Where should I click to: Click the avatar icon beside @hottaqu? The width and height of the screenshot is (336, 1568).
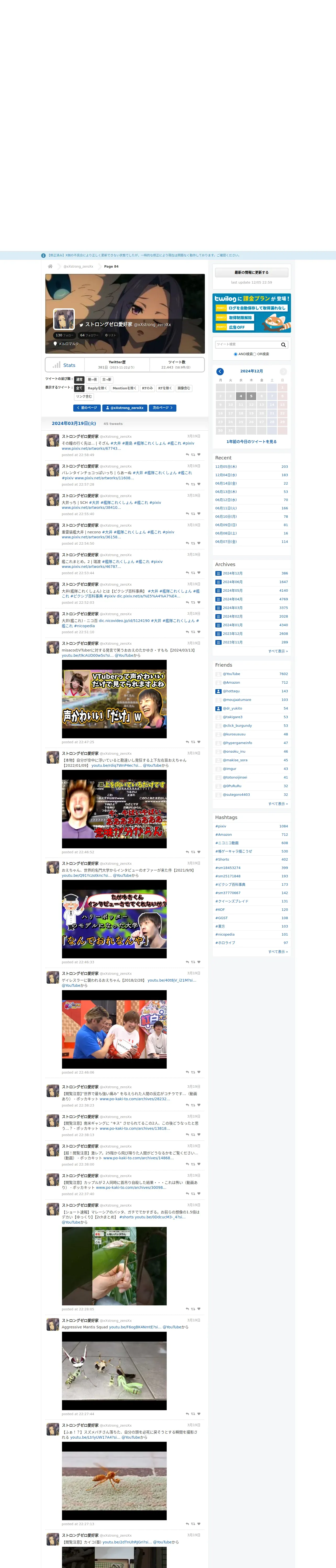tap(218, 691)
